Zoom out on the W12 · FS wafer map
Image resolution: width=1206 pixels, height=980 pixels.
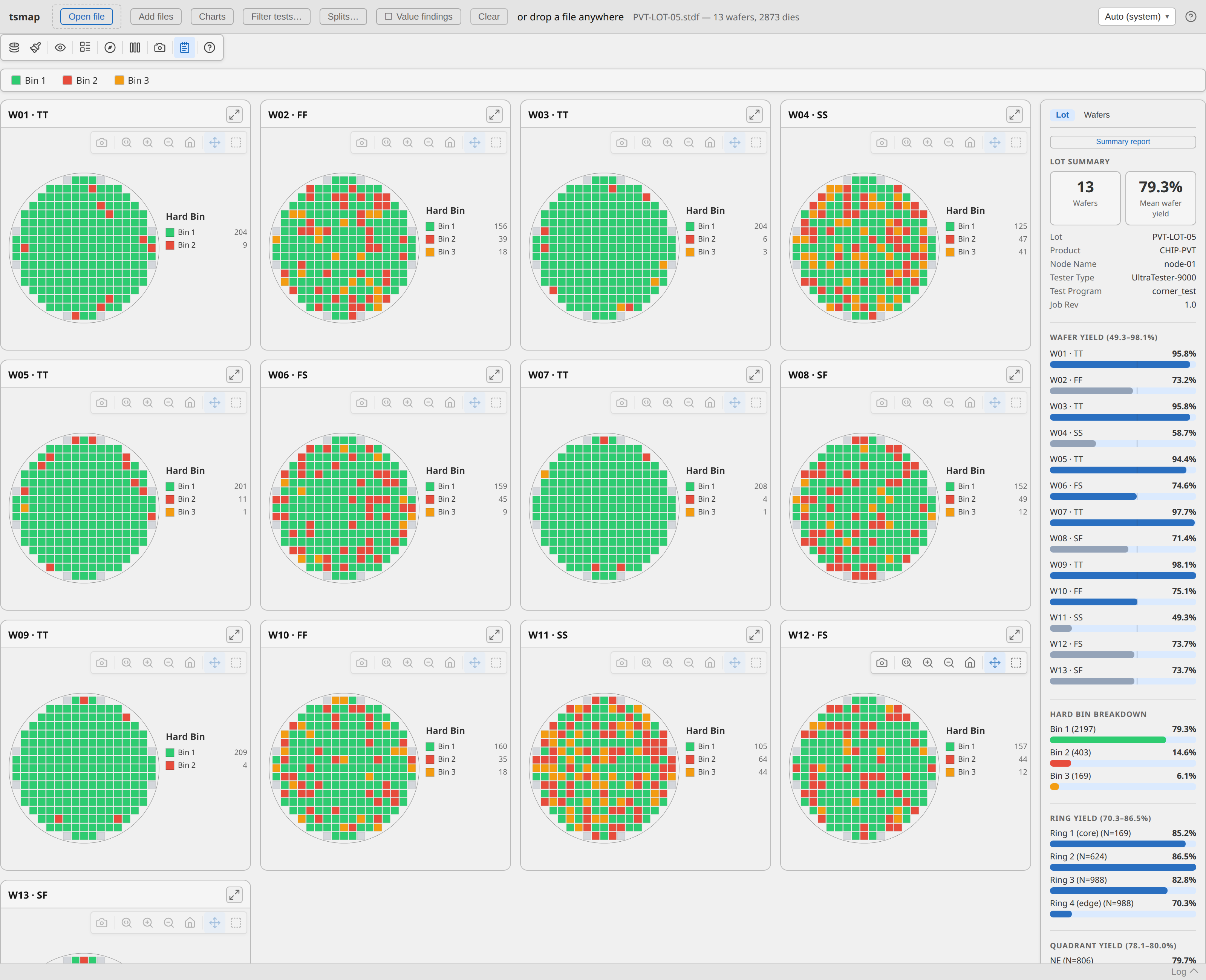[949, 663]
